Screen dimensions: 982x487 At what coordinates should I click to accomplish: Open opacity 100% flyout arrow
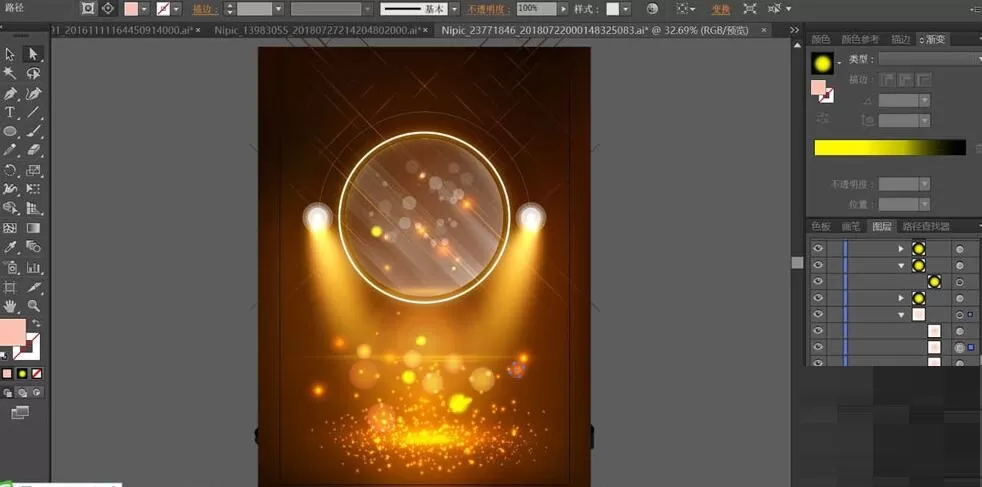[x=564, y=9]
